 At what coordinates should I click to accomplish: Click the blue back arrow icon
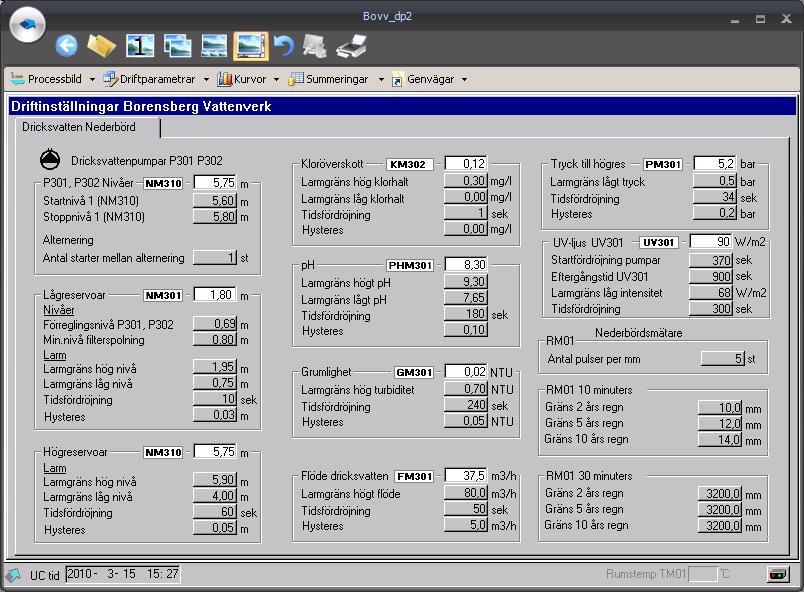(x=67, y=46)
